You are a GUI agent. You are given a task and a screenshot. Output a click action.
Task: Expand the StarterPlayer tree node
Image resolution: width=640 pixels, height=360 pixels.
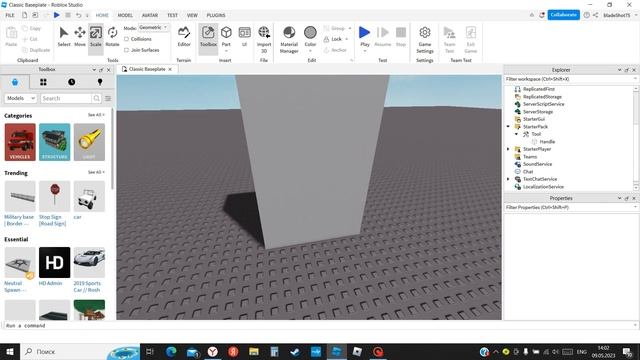[x=508, y=149]
